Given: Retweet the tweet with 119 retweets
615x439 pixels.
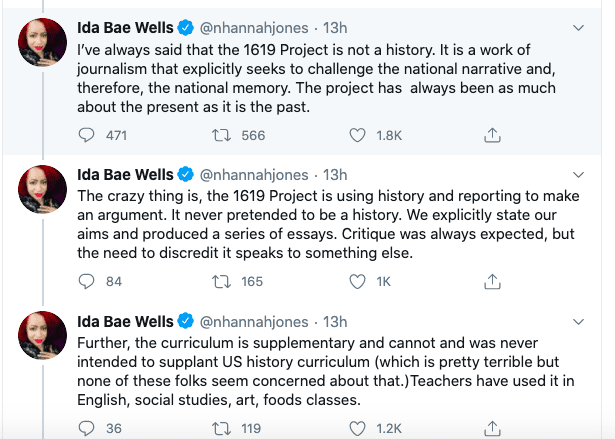Looking at the screenshot, I should pos(221,428).
